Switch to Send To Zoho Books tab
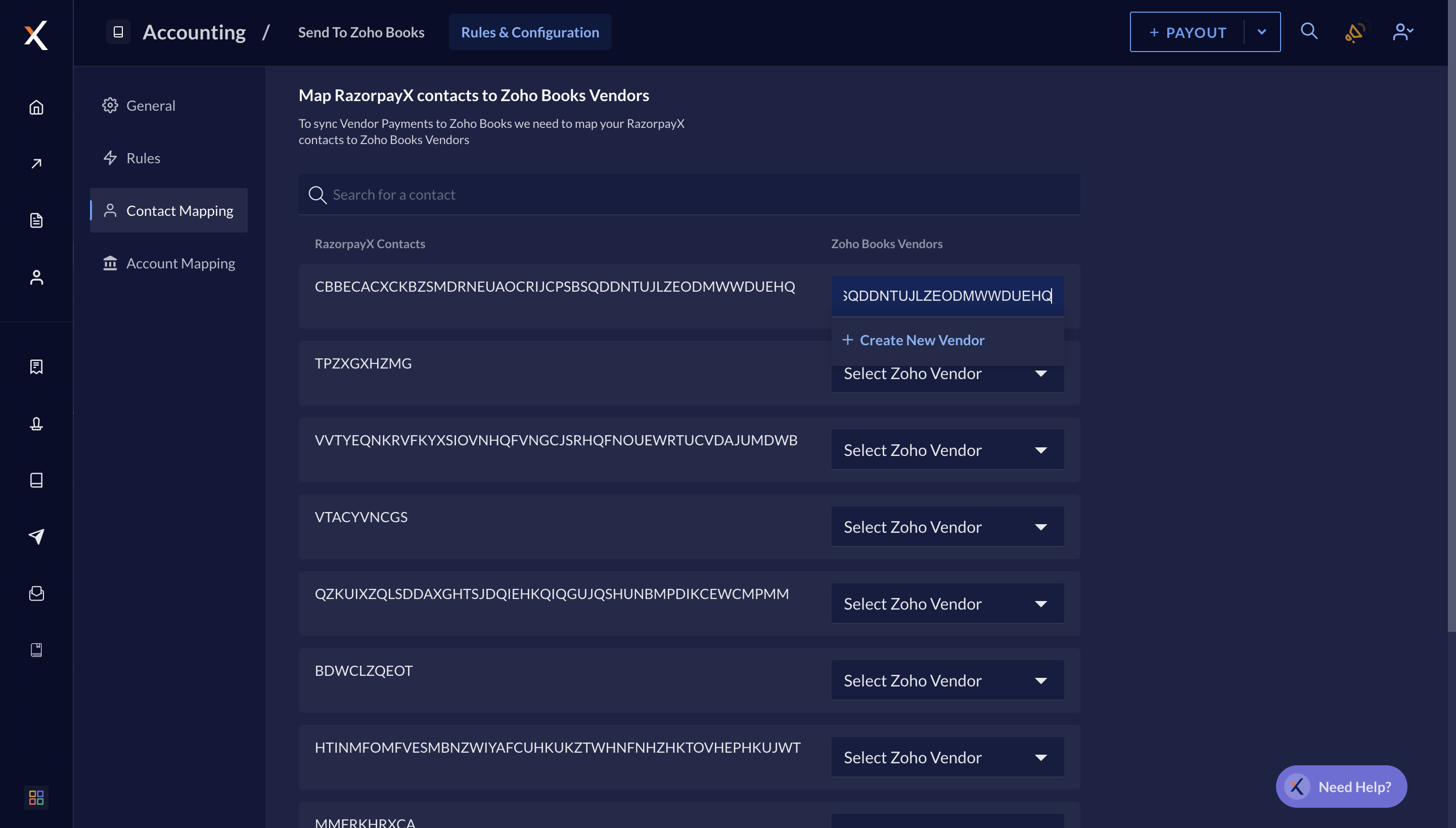The height and width of the screenshot is (828, 1456). (361, 32)
